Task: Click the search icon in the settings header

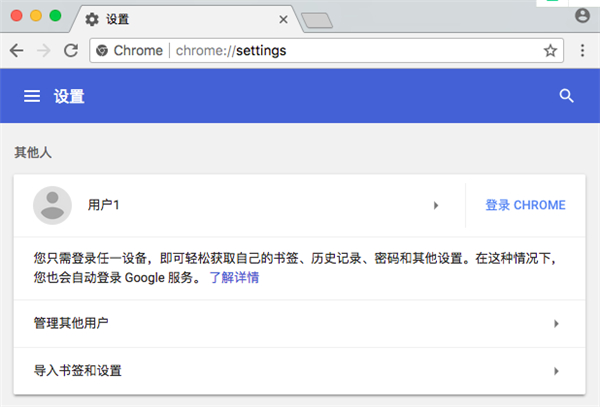Action: [x=567, y=96]
